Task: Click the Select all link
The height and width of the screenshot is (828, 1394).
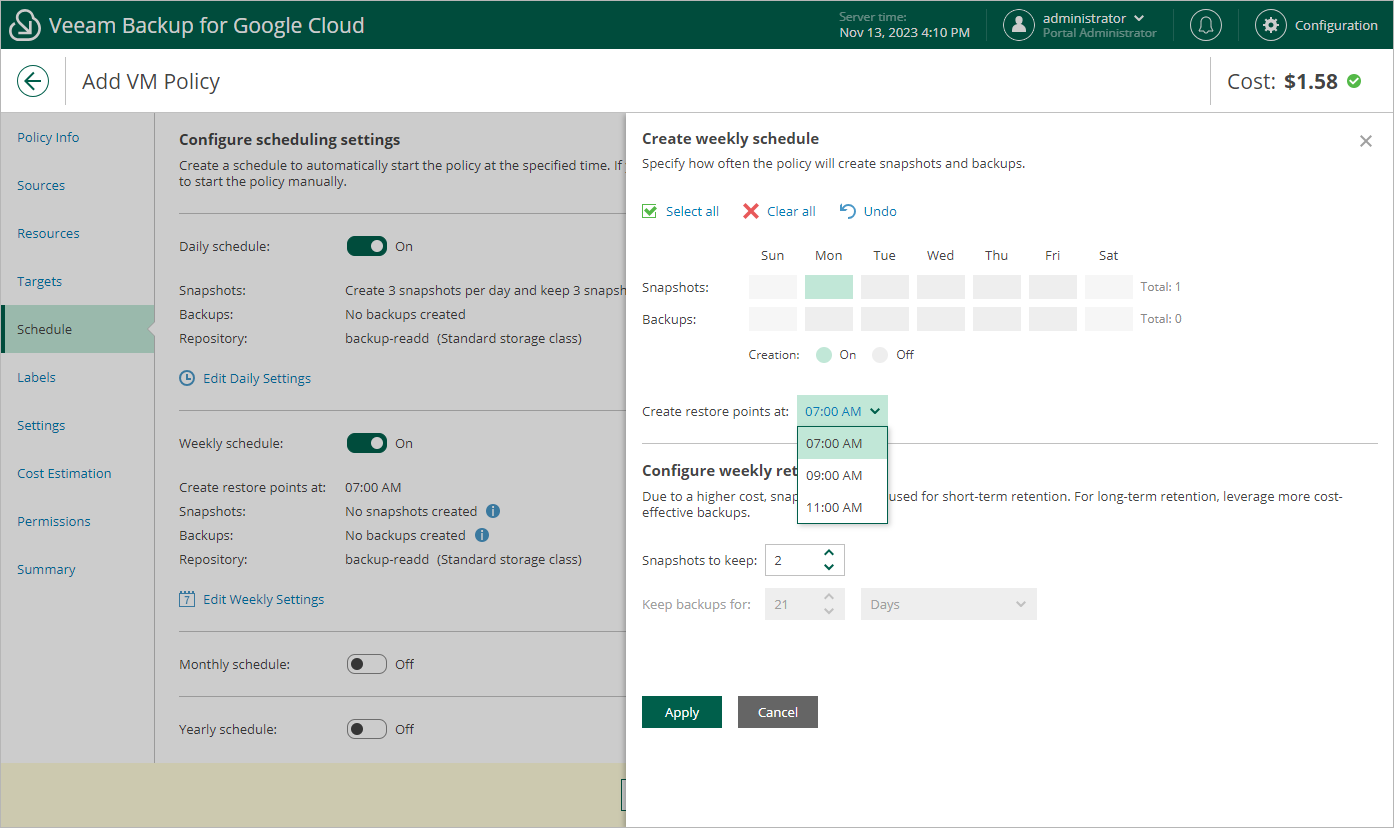Action: coord(692,211)
